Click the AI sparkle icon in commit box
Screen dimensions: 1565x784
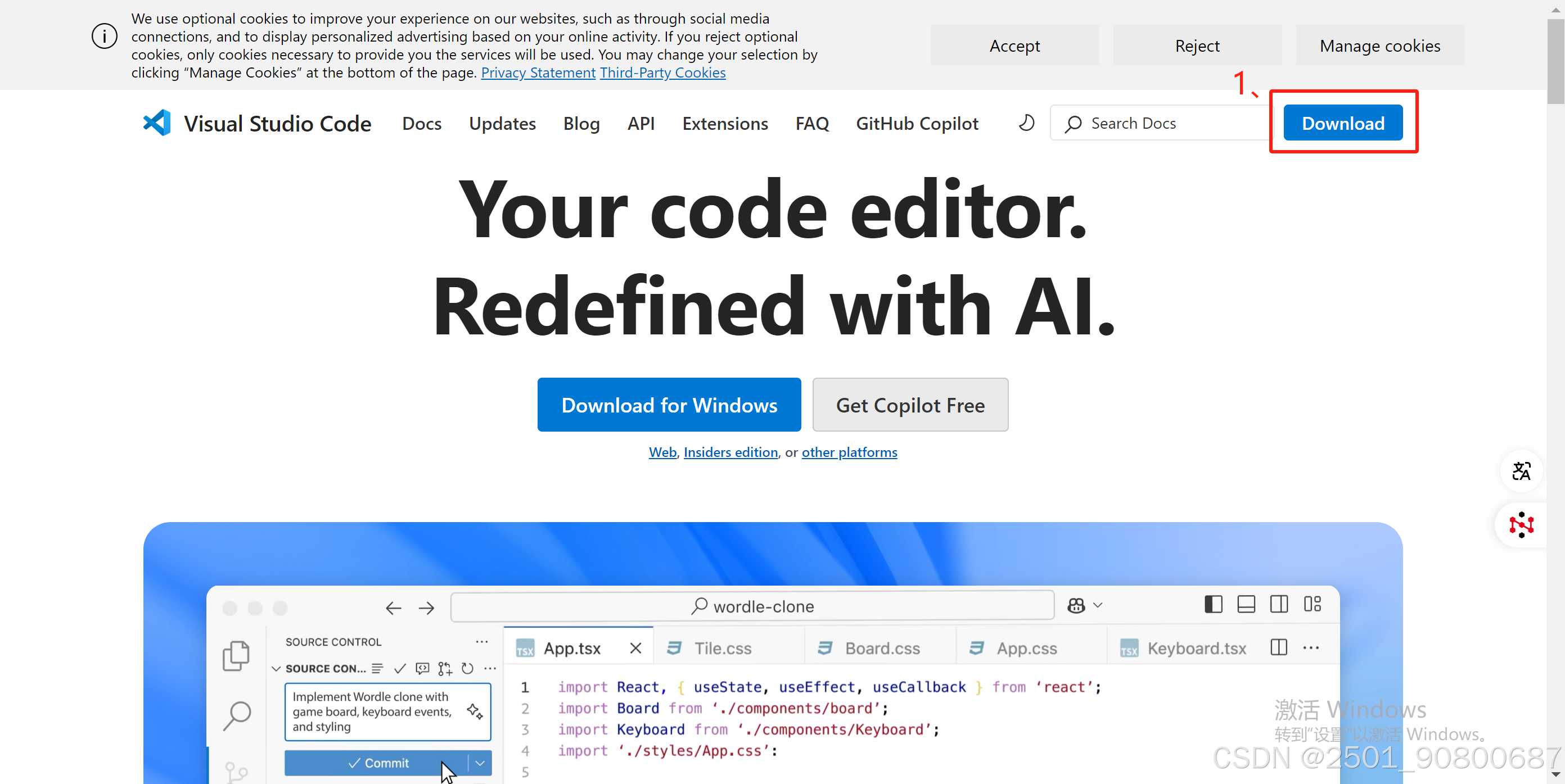pos(475,711)
